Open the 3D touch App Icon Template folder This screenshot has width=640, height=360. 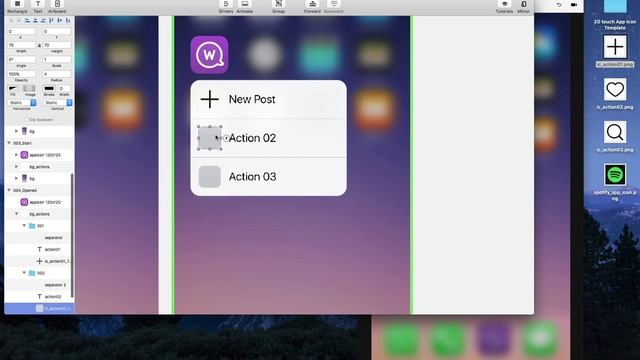point(615,6)
